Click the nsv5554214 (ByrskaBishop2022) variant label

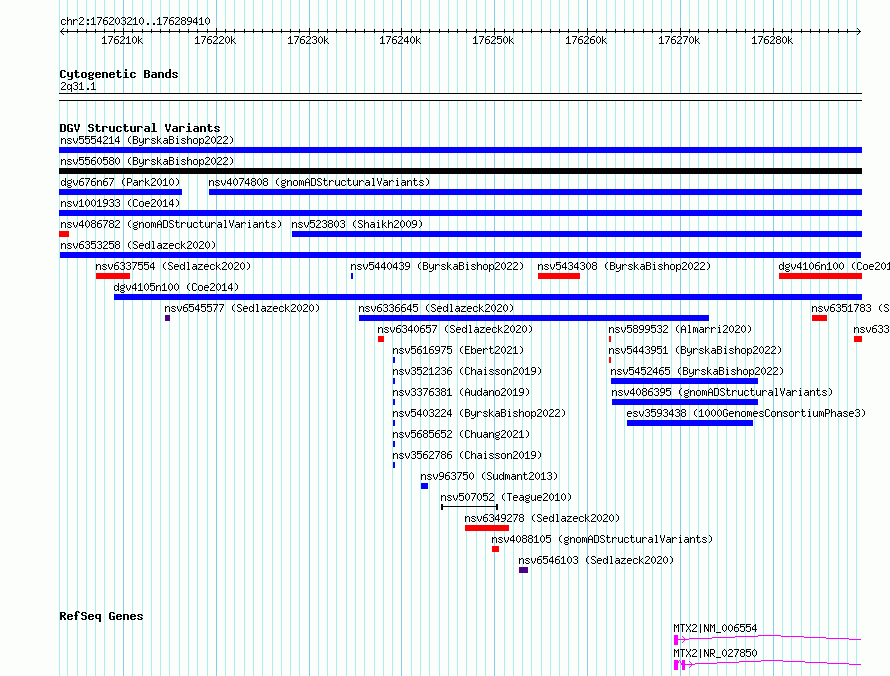pyautogui.click(x=147, y=140)
